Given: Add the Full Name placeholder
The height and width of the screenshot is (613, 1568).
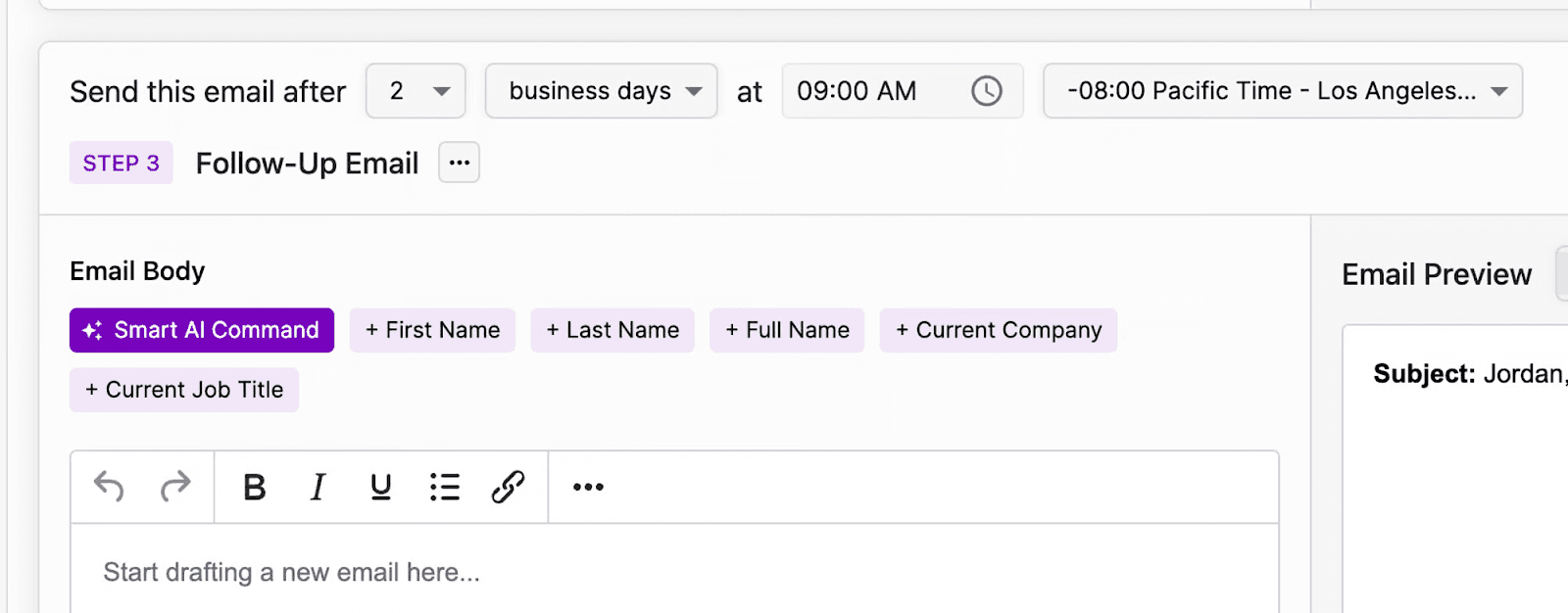Looking at the screenshot, I should tap(787, 330).
